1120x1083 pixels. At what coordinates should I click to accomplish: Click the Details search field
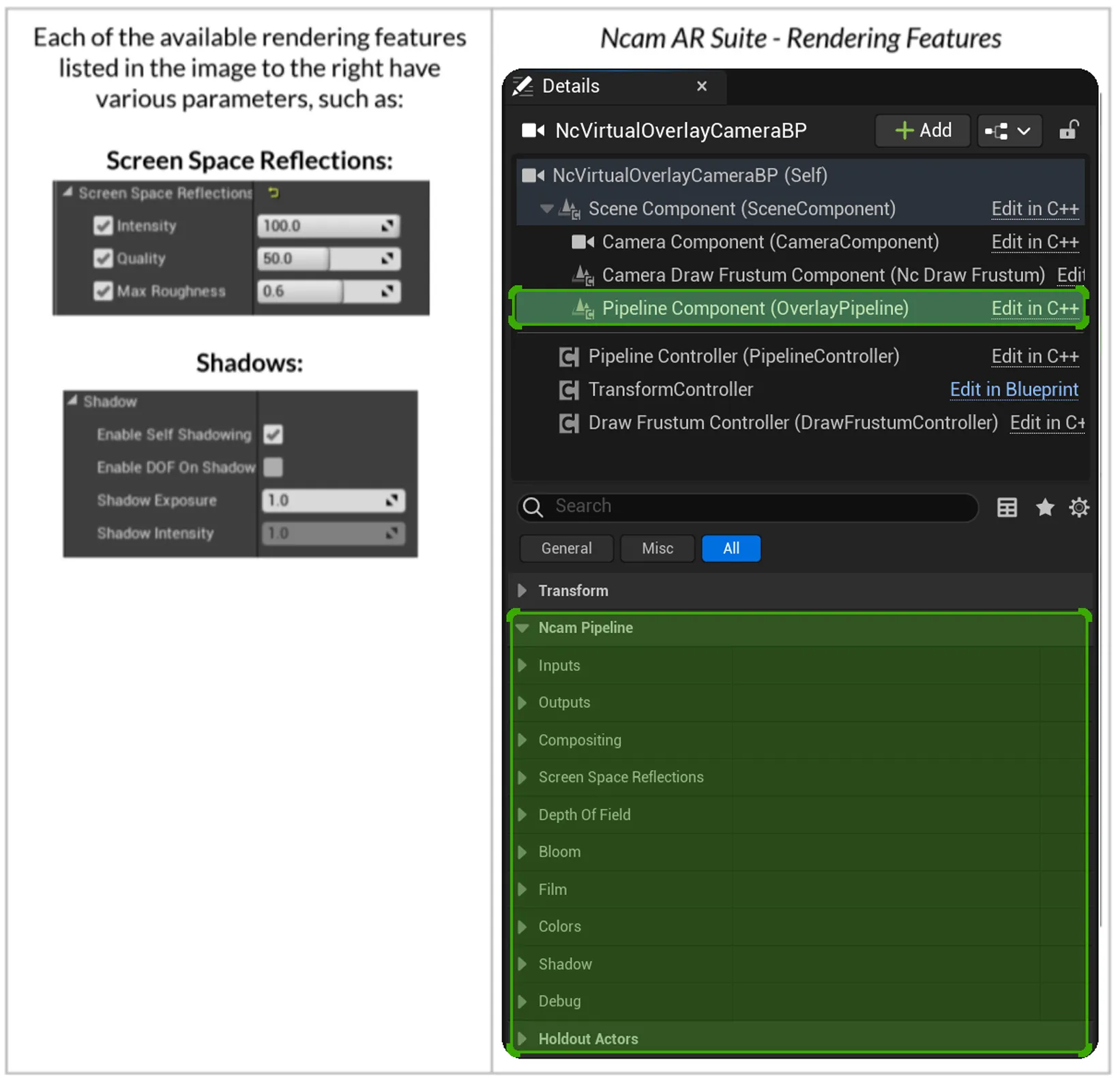click(748, 507)
